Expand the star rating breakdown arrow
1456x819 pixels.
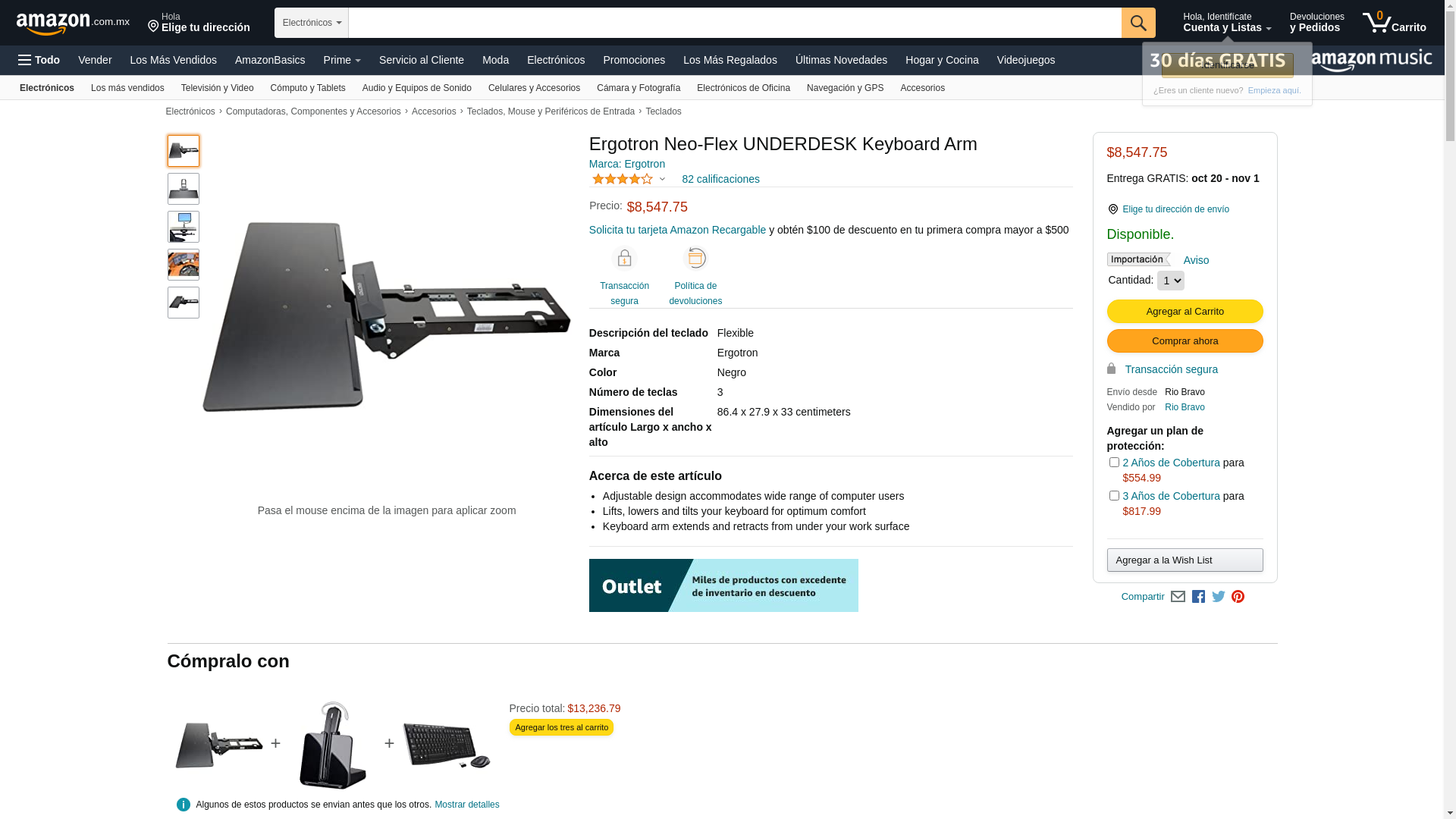pos(662,180)
